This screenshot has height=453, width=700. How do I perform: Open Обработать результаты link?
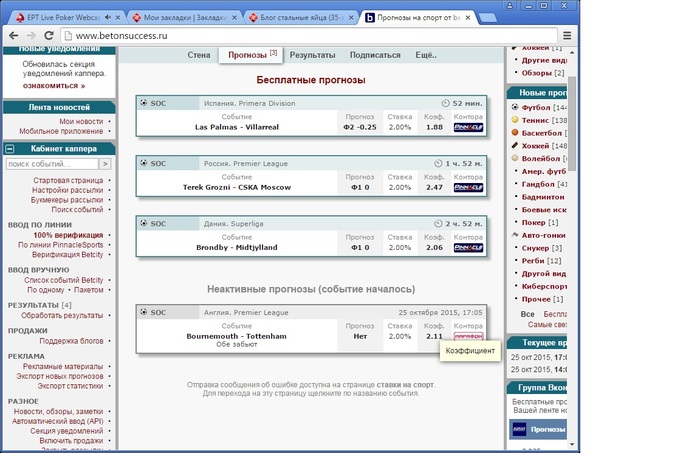click(x=62, y=316)
